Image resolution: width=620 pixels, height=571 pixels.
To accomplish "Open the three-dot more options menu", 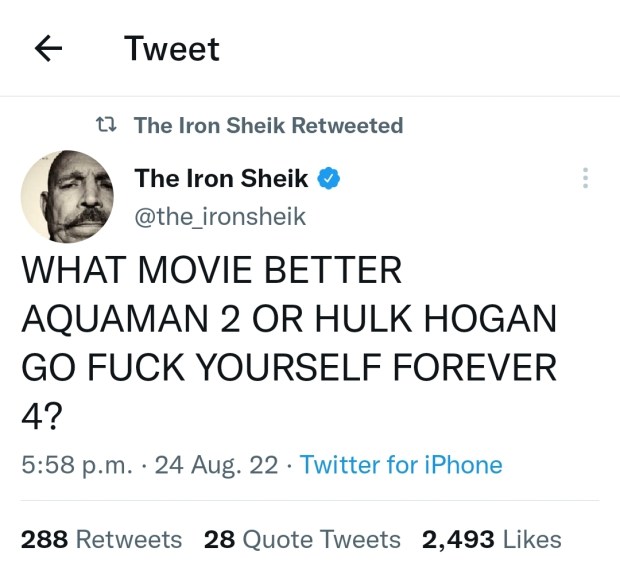I will (x=585, y=179).
